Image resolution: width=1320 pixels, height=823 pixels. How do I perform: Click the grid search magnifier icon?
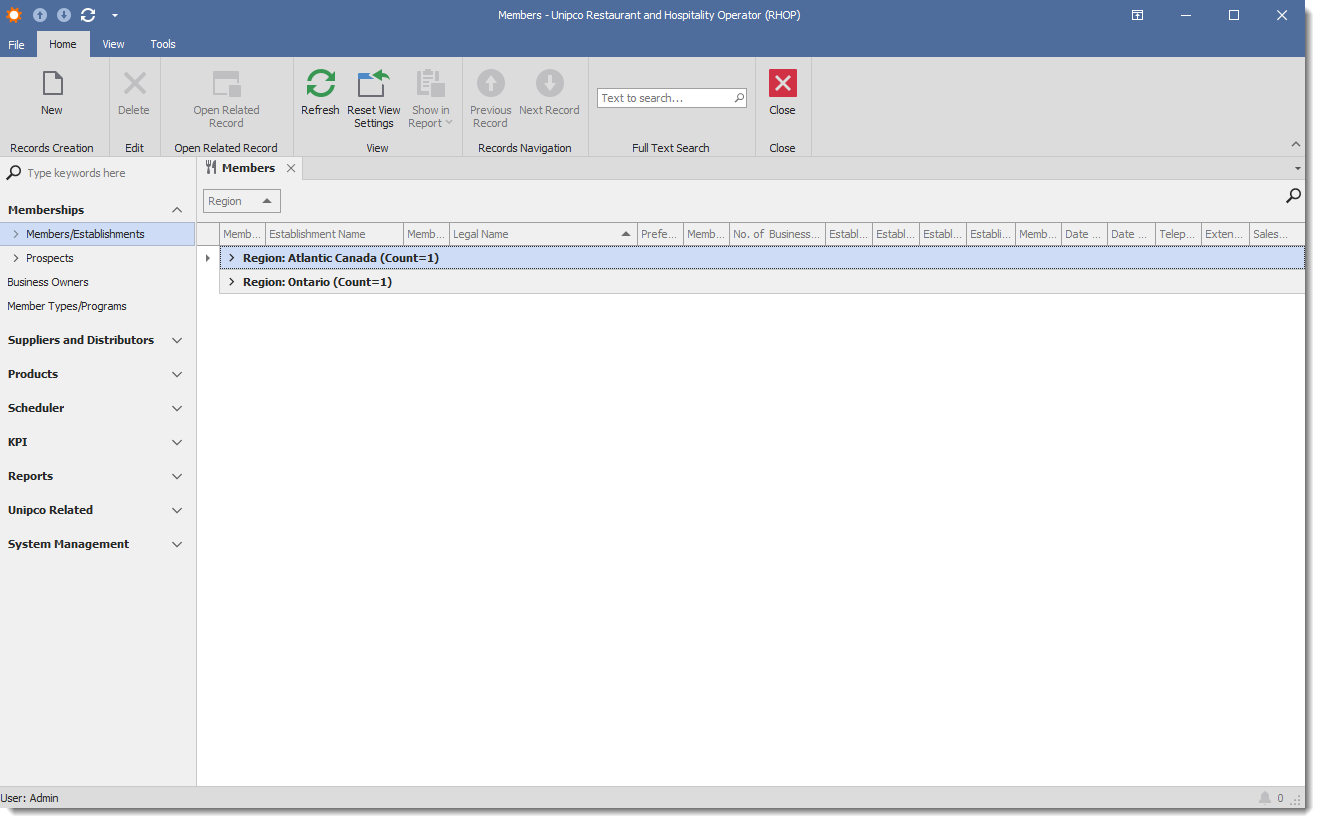tap(1293, 196)
